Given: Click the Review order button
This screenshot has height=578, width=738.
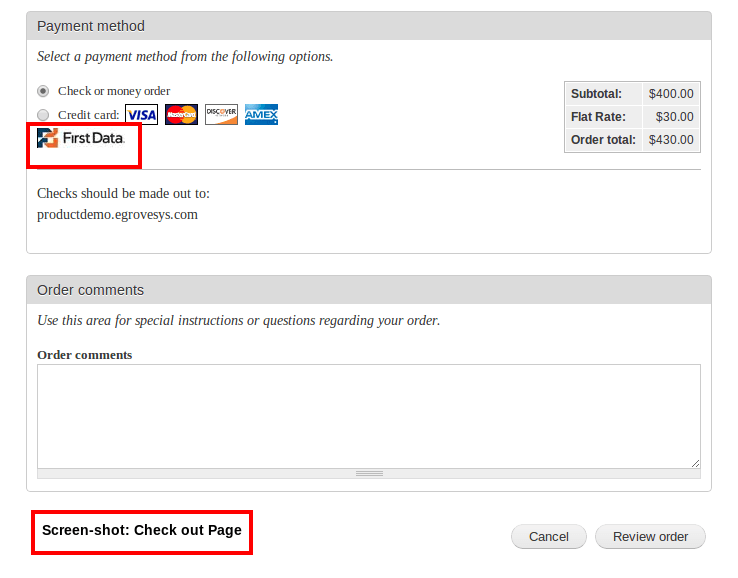Looking at the screenshot, I should tap(650, 537).
